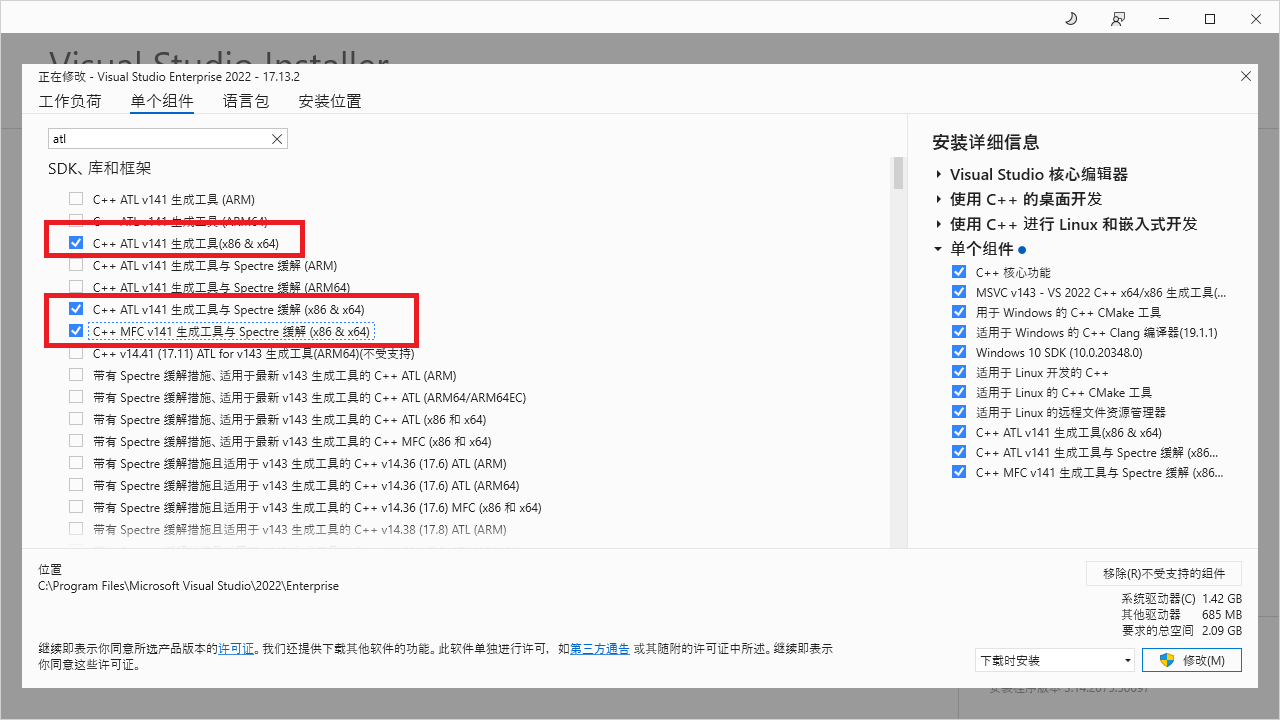1280x720 pixels.
Task: Click 移除(R)不受支持的组件 button
Action: [x=1163, y=573]
